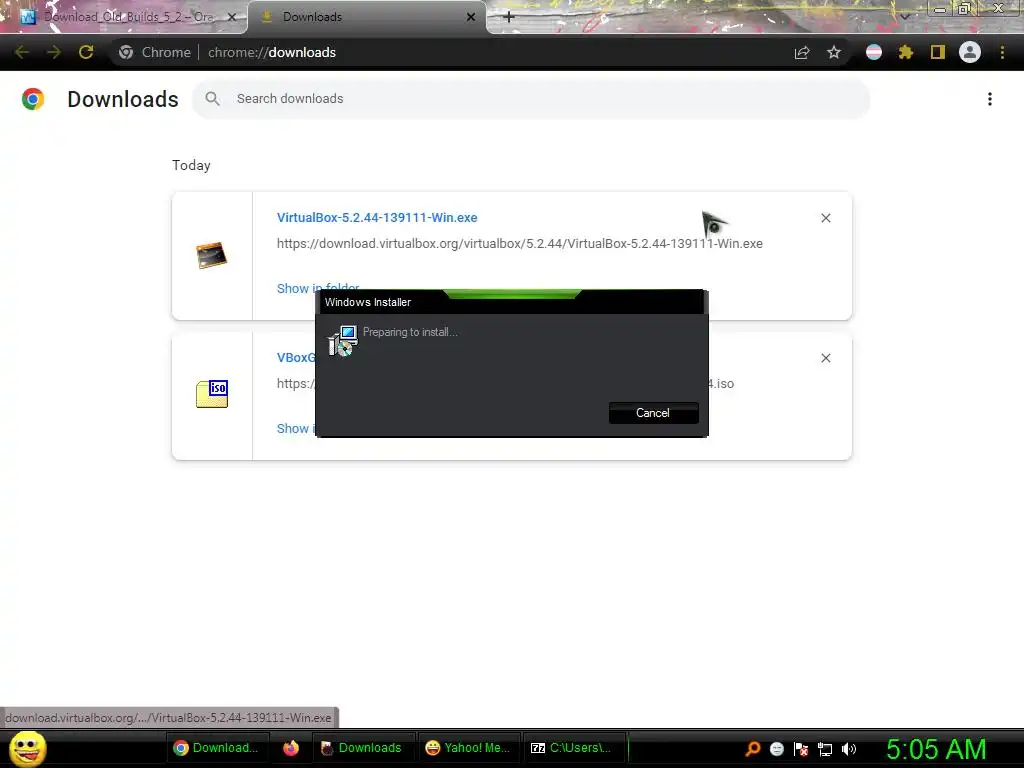
Task: Click the Chrome site info chip
Action: point(156,52)
